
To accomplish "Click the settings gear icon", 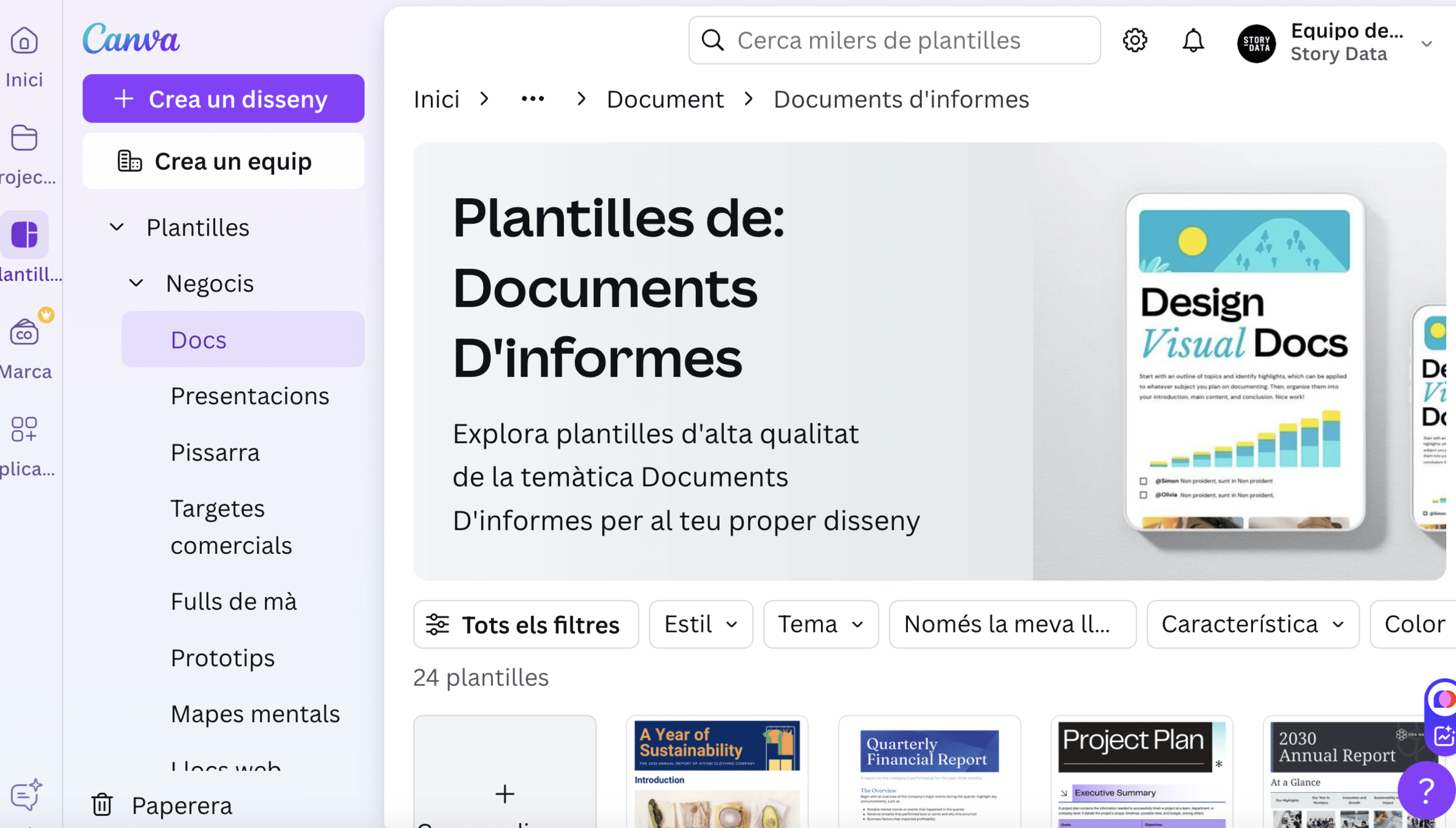I will coord(1135,40).
